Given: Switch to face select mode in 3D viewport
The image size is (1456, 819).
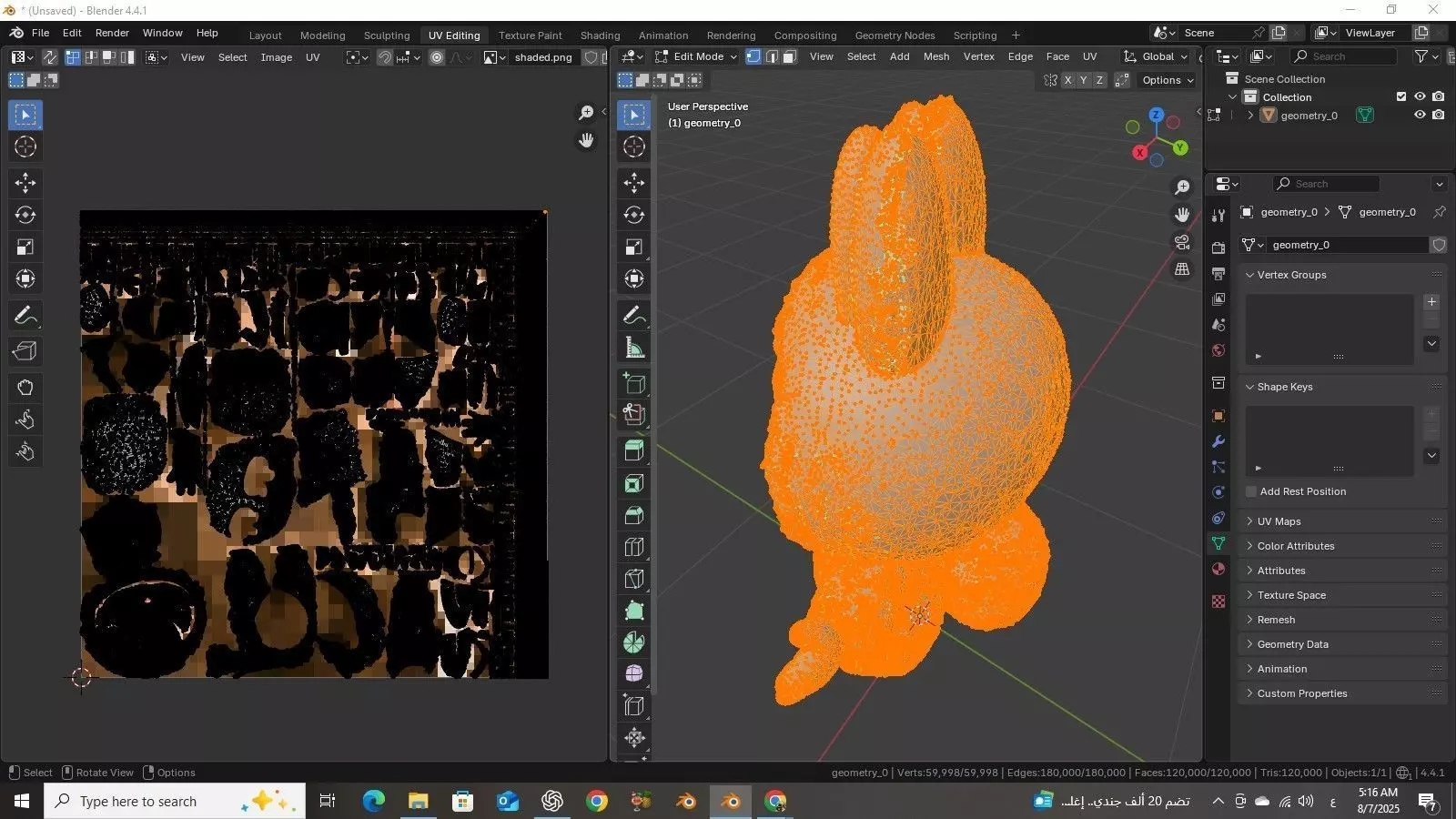Looking at the screenshot, I should coord(789,56).
